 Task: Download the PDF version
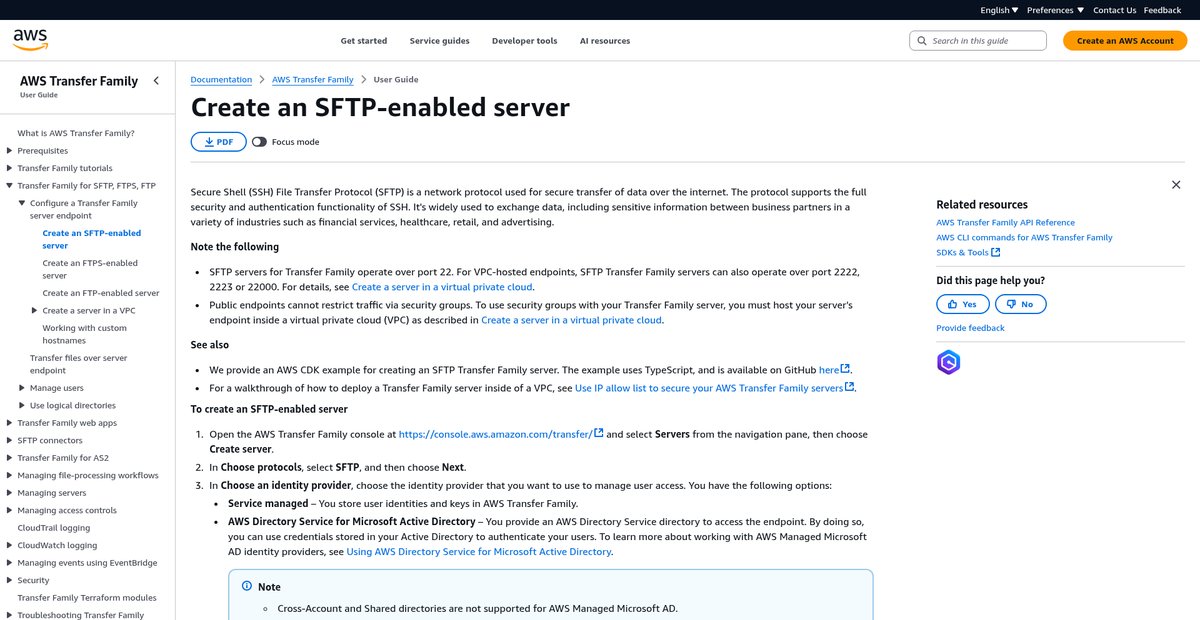(x=218, y=142)
